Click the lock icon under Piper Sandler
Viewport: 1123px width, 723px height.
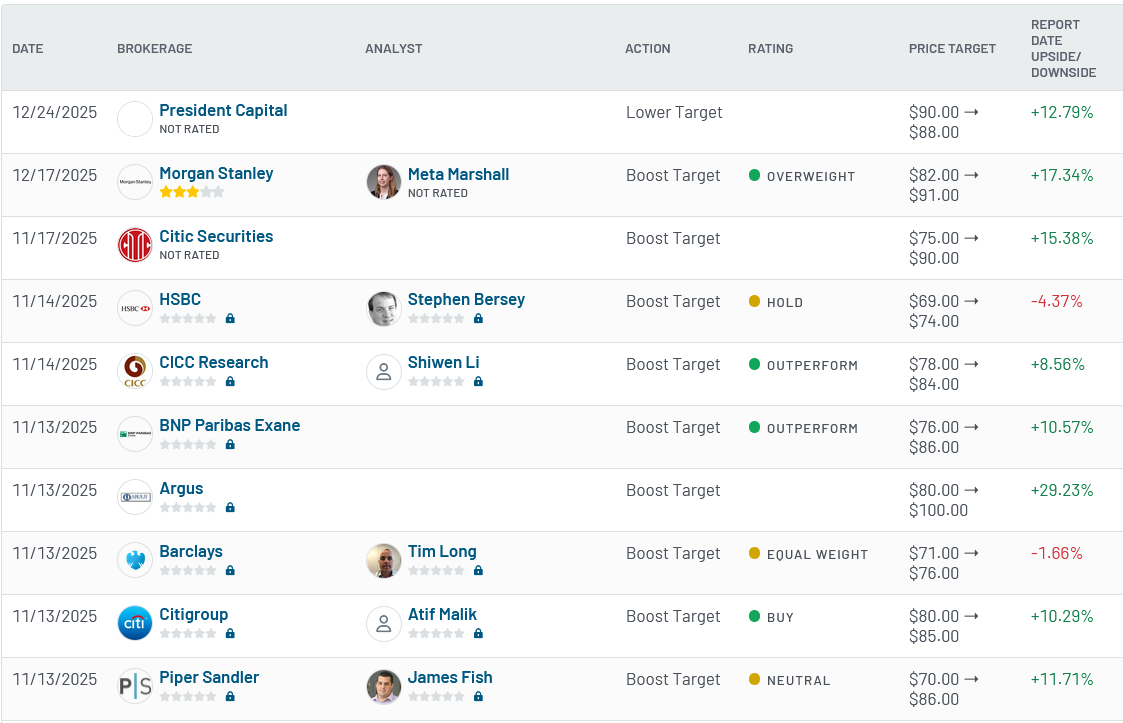(x=230, y=696)
